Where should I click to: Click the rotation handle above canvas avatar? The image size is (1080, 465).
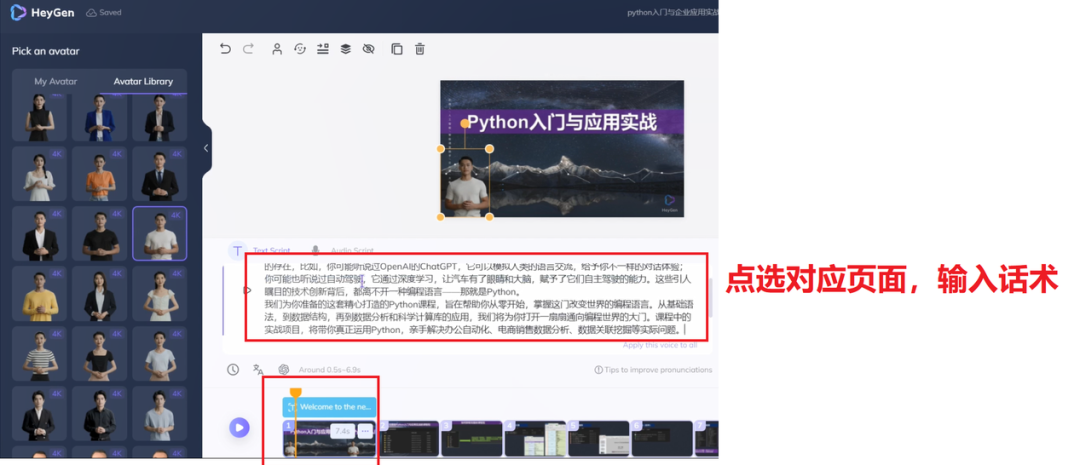465,124
